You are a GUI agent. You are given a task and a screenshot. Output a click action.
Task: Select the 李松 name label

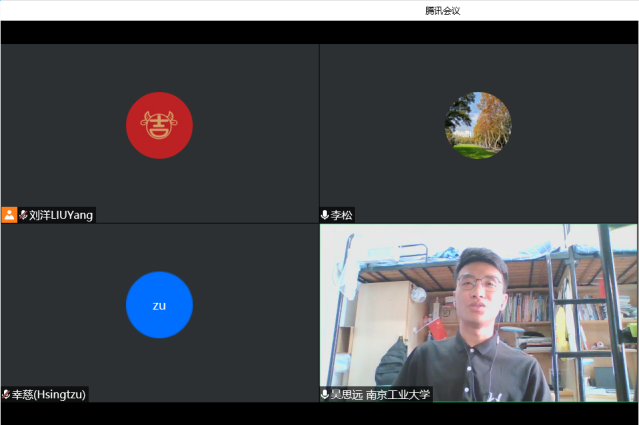[342, 215]
